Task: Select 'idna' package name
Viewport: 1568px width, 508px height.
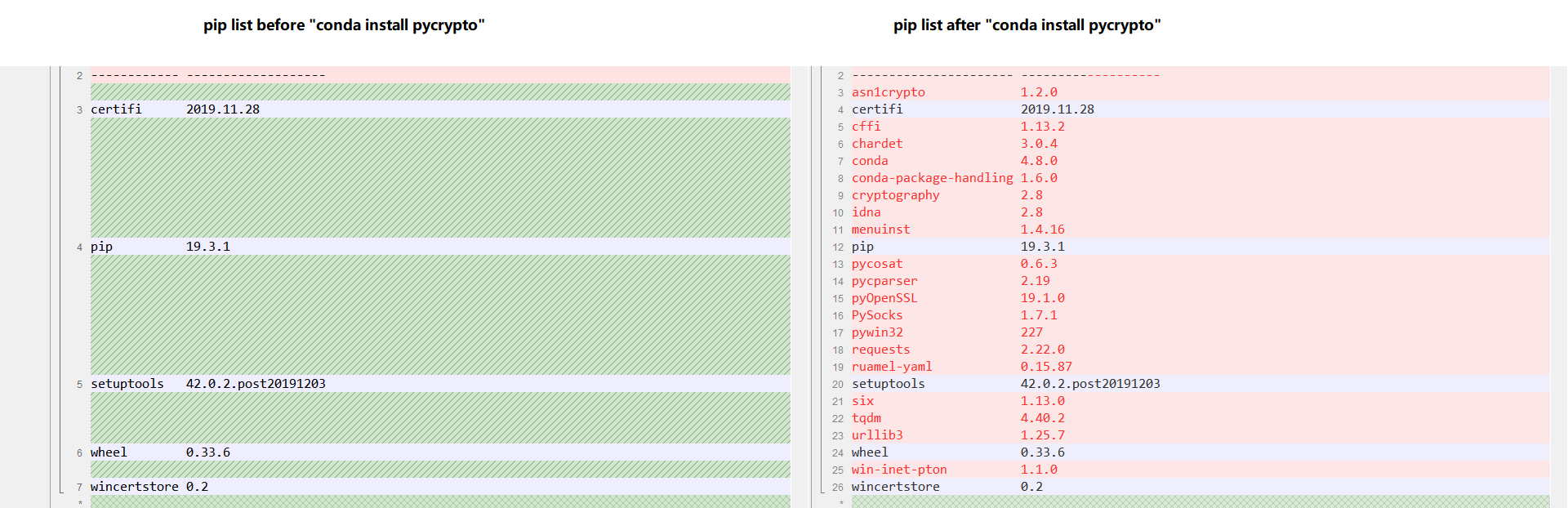Action: tap(866, 212)
